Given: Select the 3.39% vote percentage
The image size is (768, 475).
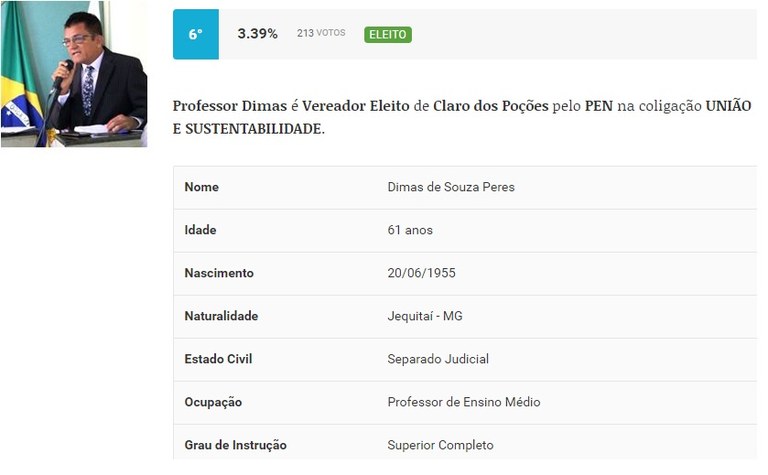Looking at the screenshot, I should pyautogui.click(x=257, y=34).
